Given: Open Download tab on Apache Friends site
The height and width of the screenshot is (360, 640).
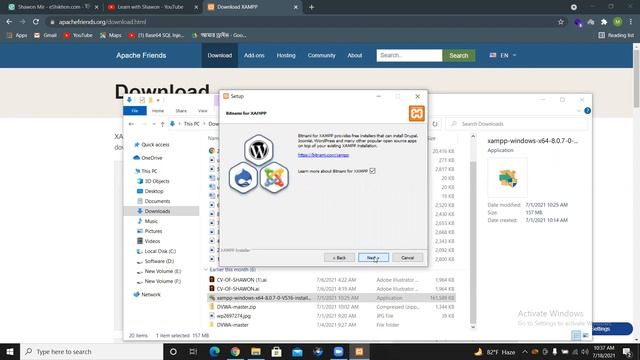Looking at the screenshot, I should [220, 55].
